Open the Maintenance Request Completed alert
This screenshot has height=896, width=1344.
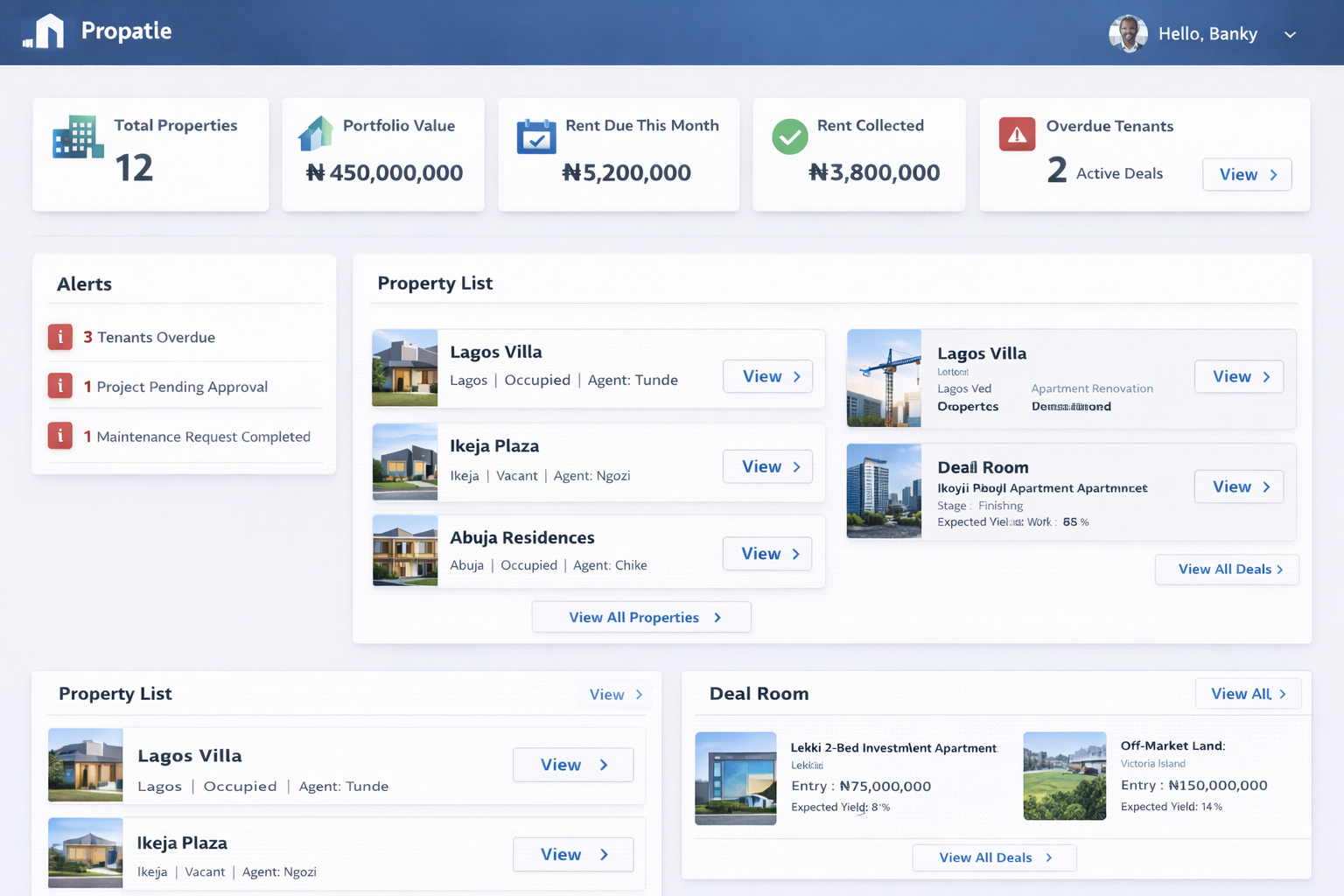point(203,437)
